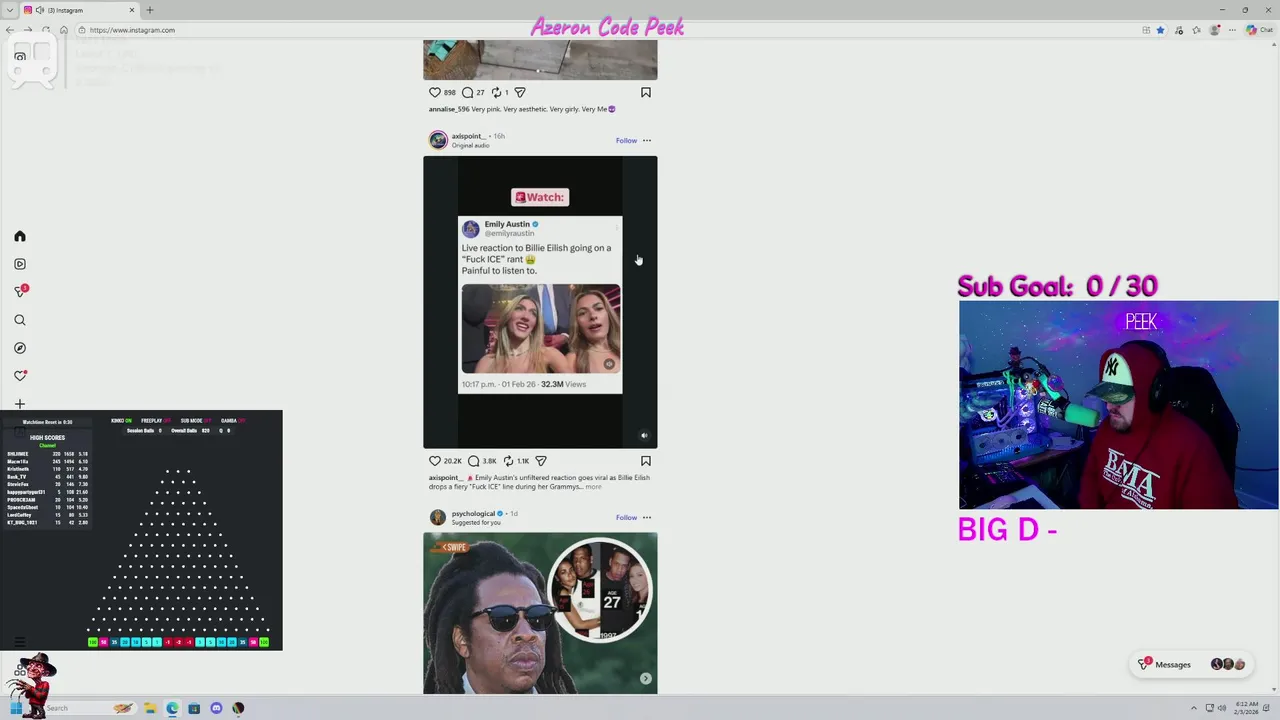Open browser media control icon in toolbar
Image resolution: width=1280 pixels, height=720 pixels.
pos(1179,30)
